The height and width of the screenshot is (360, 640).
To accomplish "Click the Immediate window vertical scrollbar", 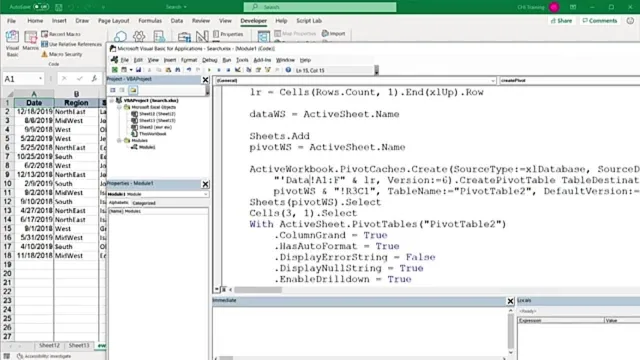I will pyautogui.click(x=511, y=331).
